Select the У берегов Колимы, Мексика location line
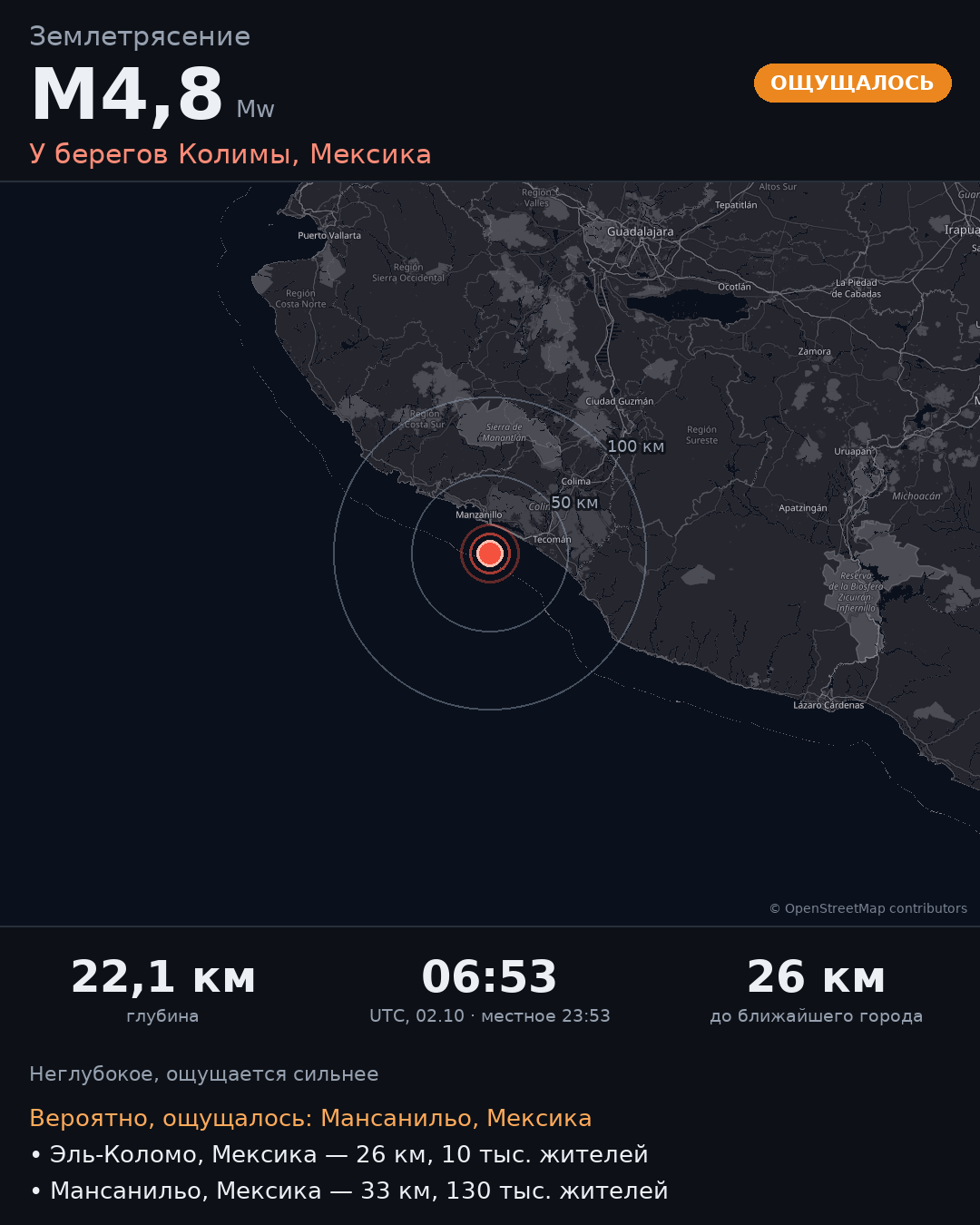The width and height of the screenshot is (980, 1225). (230, 154)
